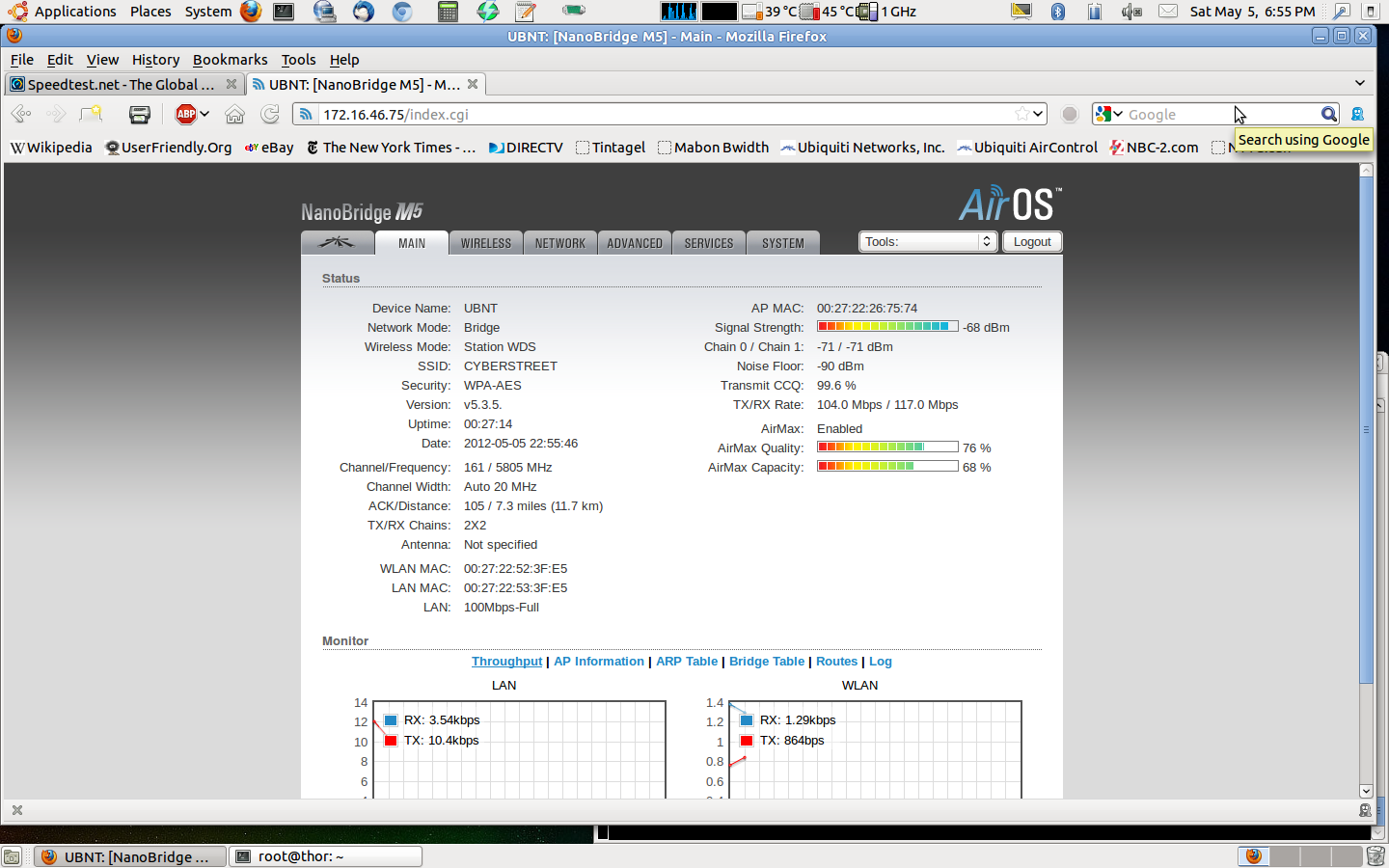The image size is (1389, 868).
Task: Click the print icon in toolbar
Action: click(x=140, y=115)
